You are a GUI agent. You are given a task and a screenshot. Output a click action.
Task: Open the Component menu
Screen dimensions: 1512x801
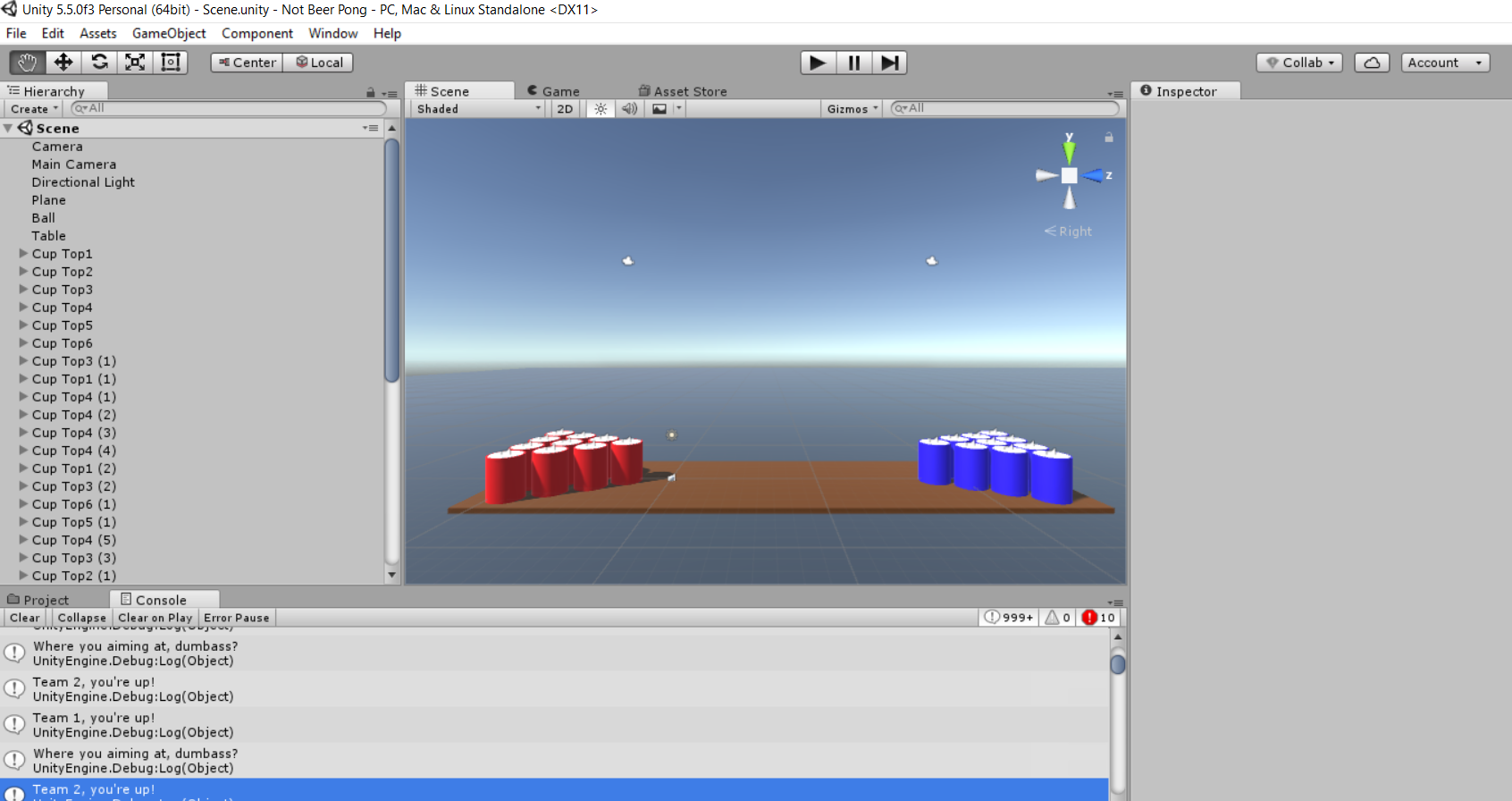tap(257, 33)
